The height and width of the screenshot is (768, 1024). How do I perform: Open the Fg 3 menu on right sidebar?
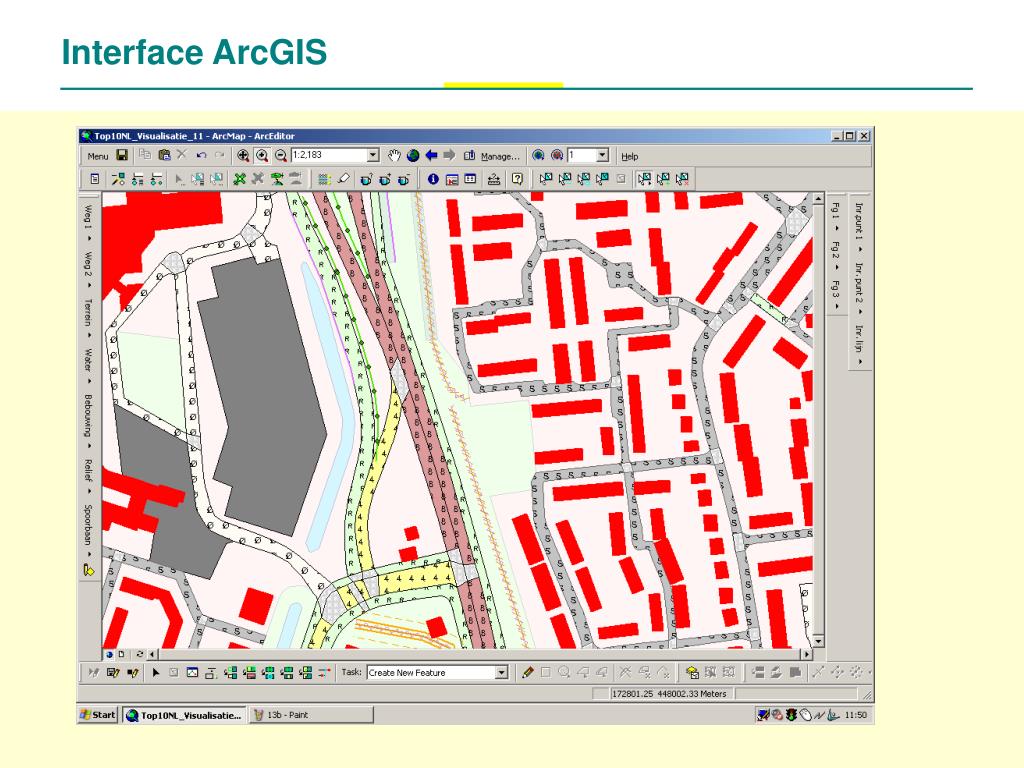click(835, 295)
